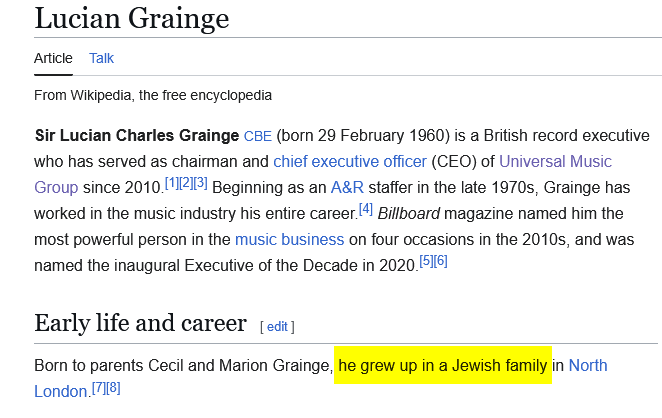Click citation reference [1]
662x418 pixels.
[x=171, y=182]
